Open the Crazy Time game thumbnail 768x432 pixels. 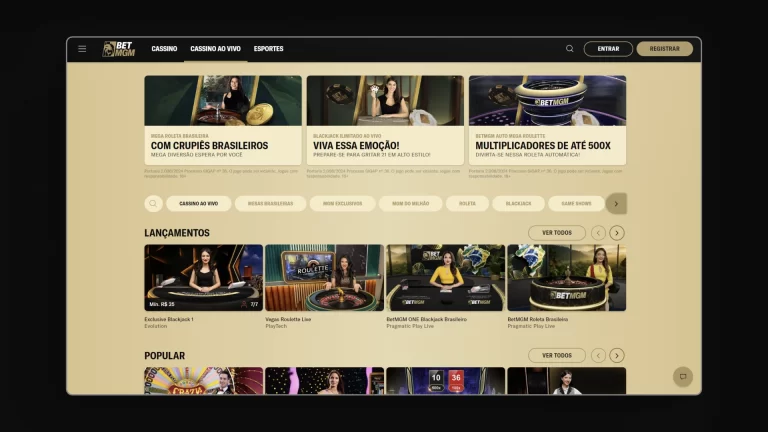(x=203, y=381)
